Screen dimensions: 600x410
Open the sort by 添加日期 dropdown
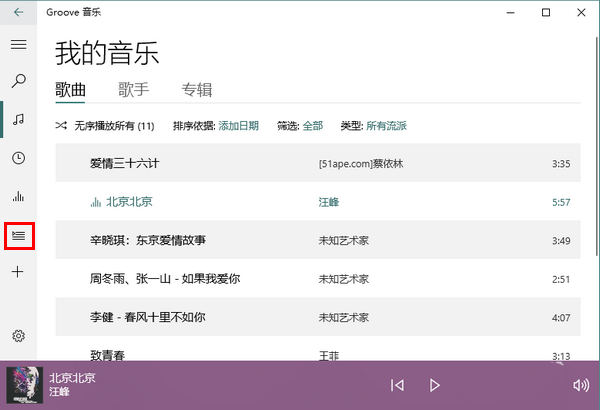pos(238,126)
